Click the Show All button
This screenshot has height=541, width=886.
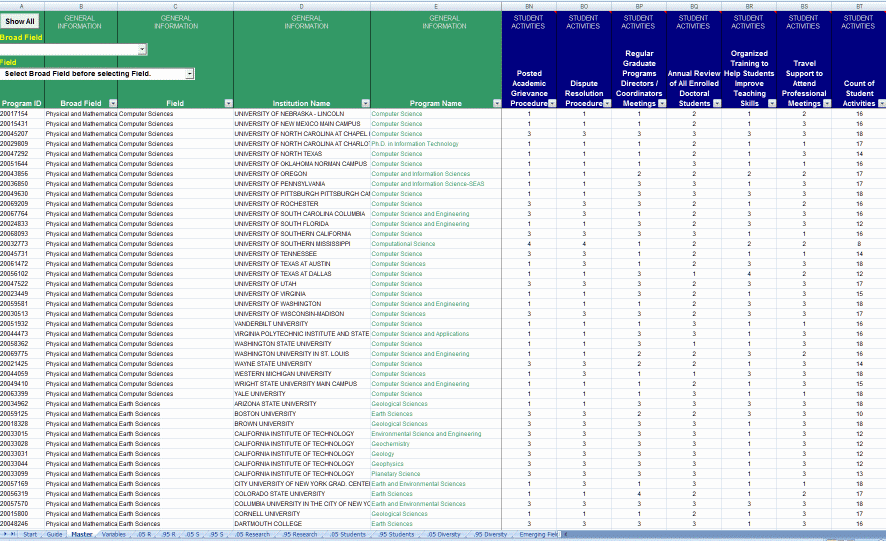point(20,21)
